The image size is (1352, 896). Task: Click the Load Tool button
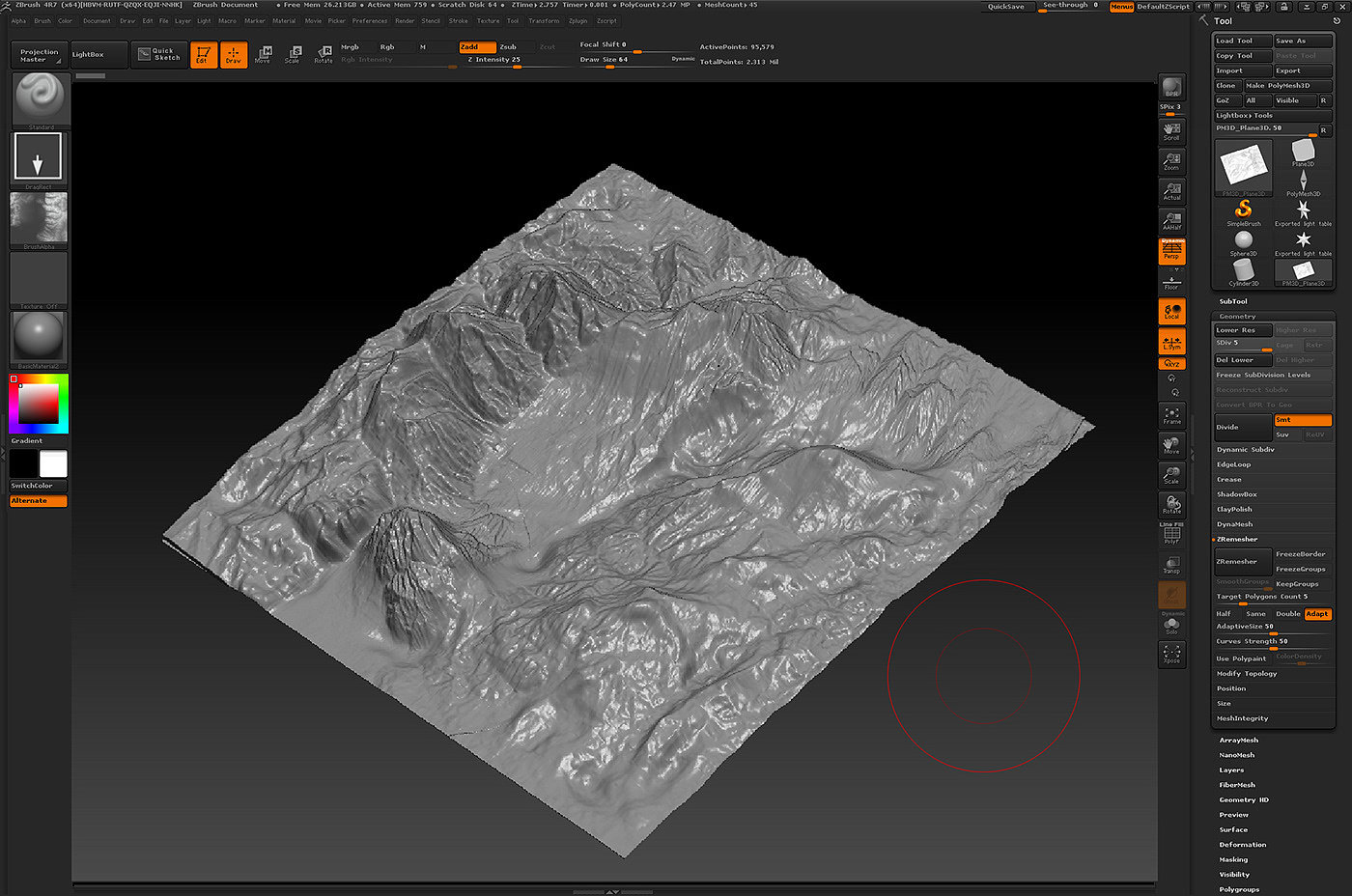click(1242, 41)
